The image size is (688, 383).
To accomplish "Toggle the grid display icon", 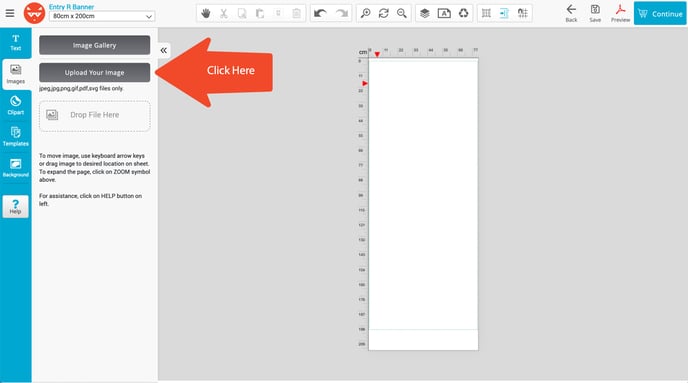I will tap(486, 14).
